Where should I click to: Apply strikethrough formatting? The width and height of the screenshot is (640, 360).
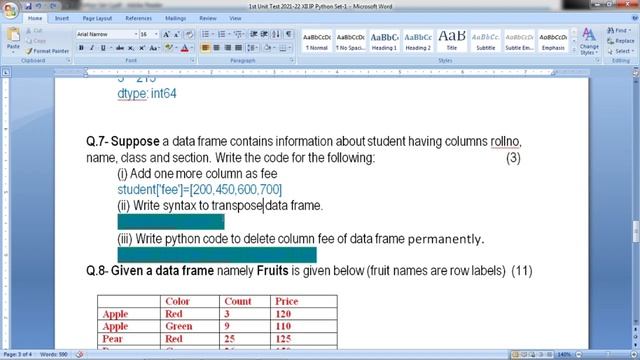120,48
